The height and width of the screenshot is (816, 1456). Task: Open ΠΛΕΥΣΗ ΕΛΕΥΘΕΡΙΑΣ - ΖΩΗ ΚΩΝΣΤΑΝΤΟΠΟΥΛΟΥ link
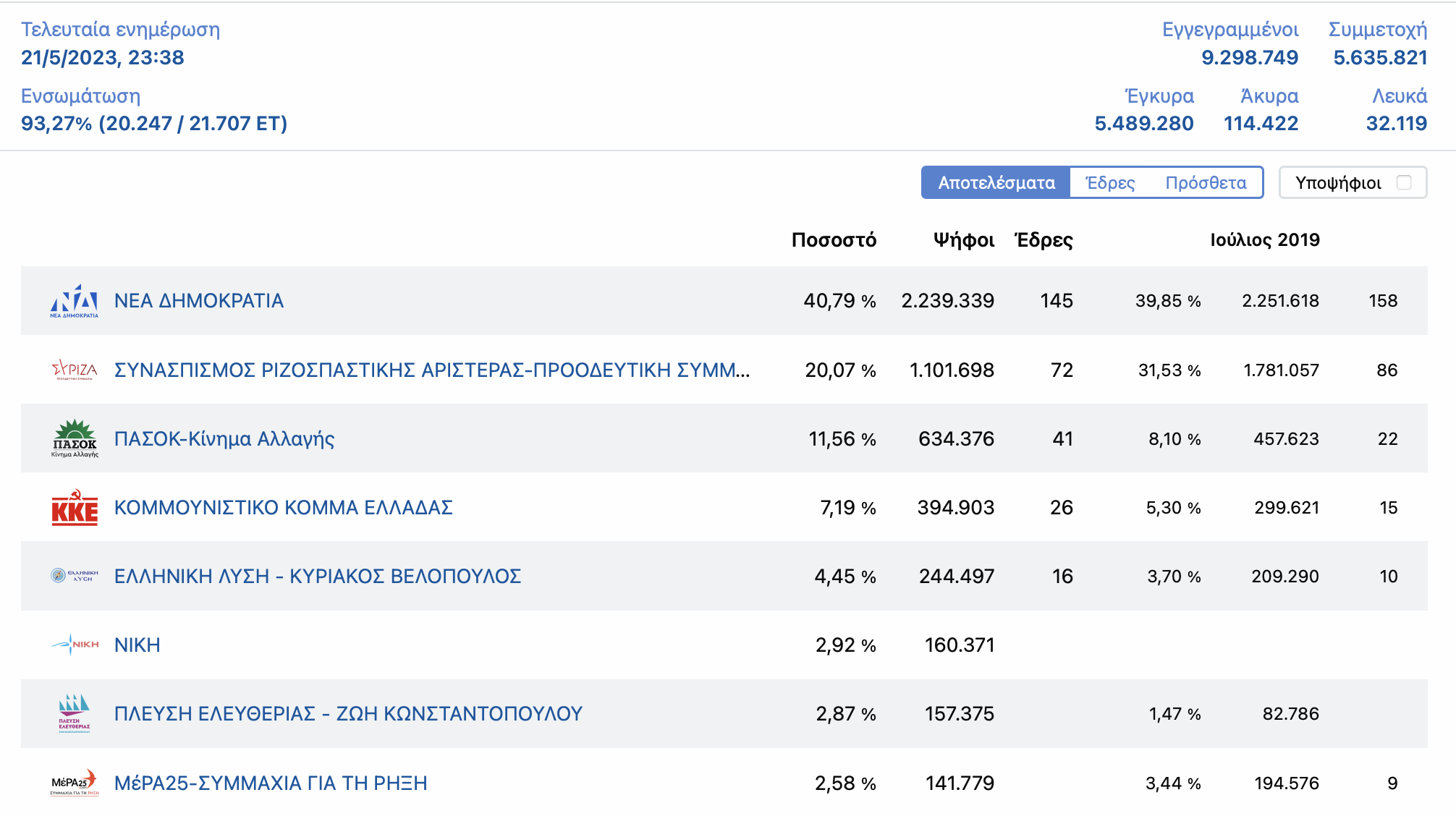click(x=348, y=714)
